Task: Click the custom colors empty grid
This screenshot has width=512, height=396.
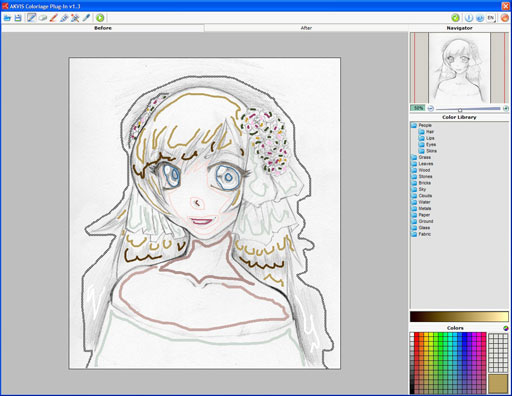Action: tap(498, 352)
